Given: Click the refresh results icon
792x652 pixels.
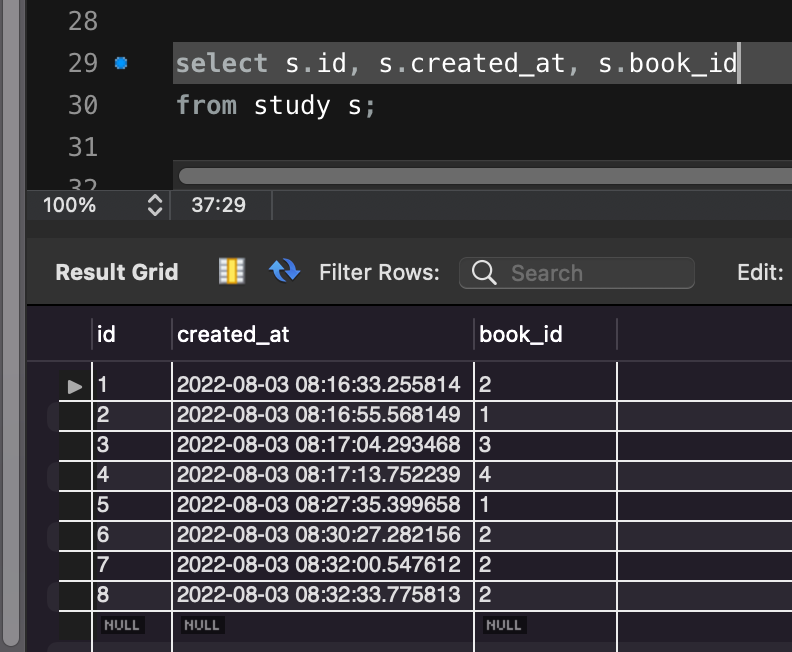Looking at the screenshot, I should pos(284,271).
